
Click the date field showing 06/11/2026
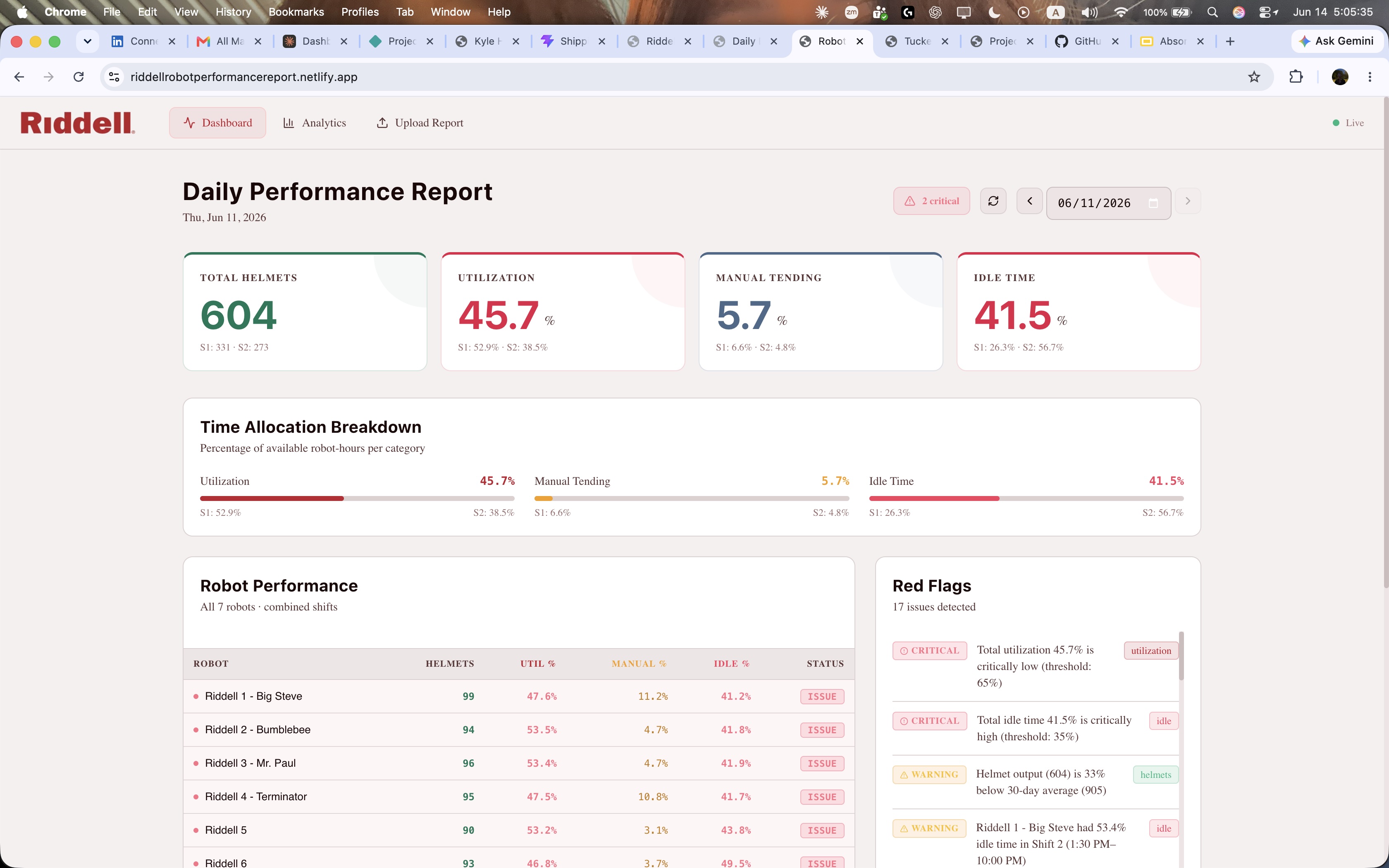pyautogui.click(x=1108, y=203)
